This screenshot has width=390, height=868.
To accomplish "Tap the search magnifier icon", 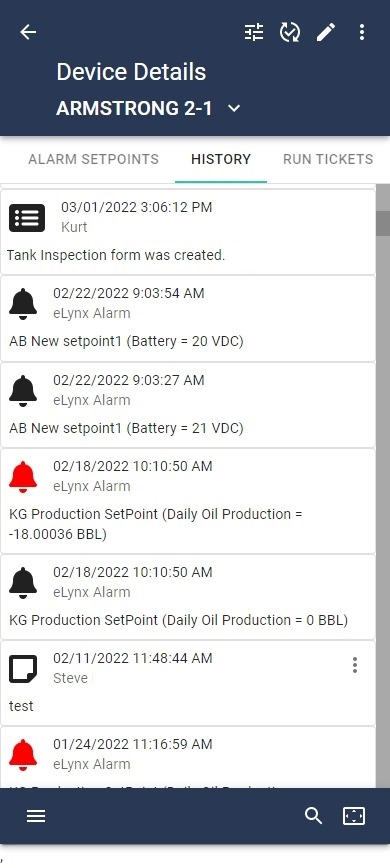I will (314, 816).
